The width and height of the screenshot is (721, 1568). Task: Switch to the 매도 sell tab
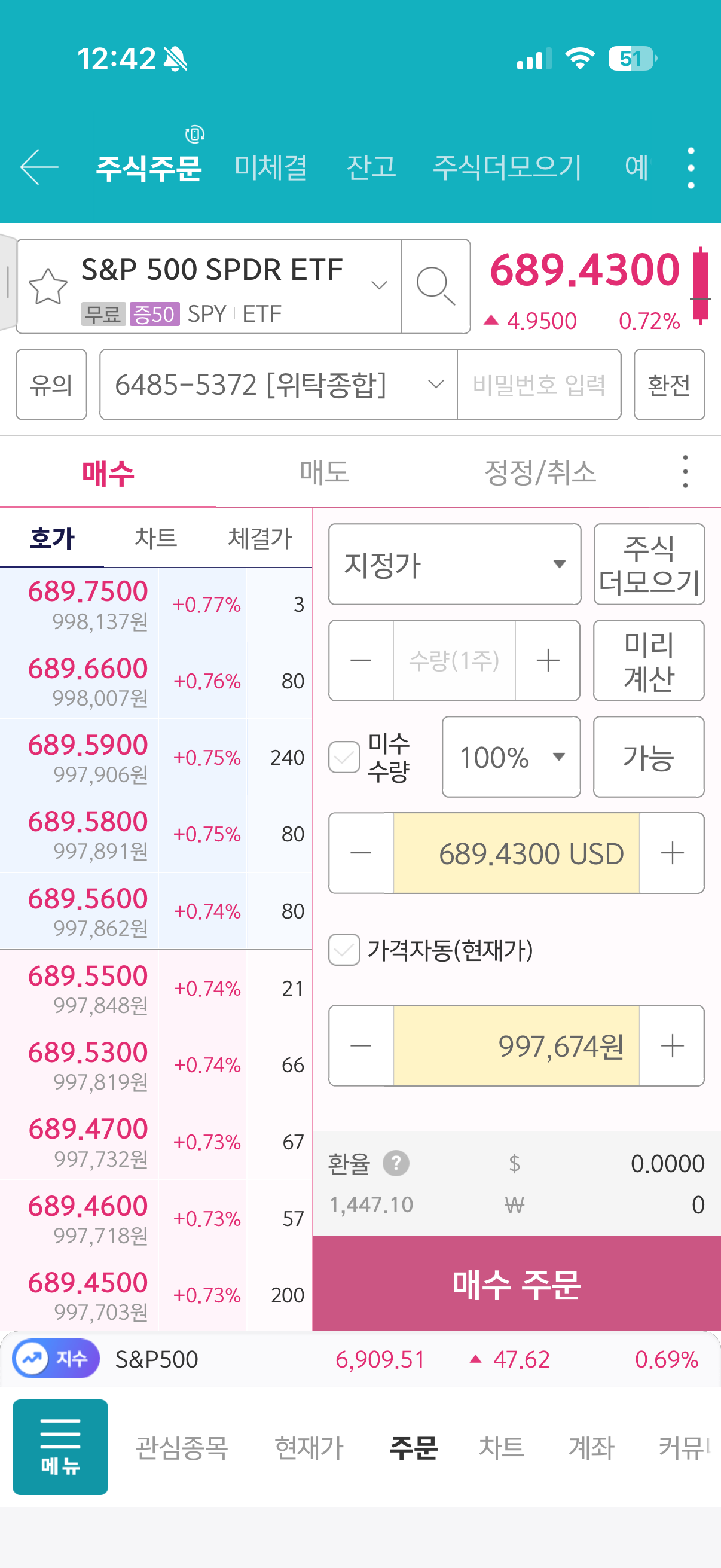[x=324, y=472]
